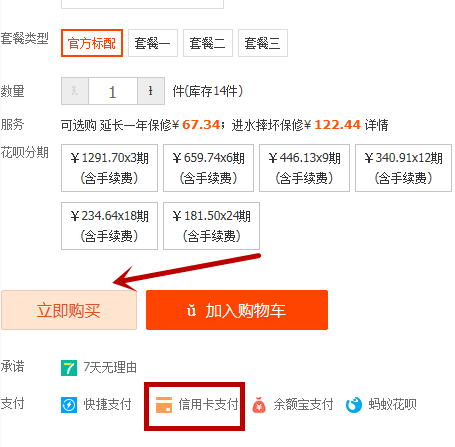Click 件(库存14件) stock text
Viewport: 455px width, 447px height.
(x=208, y=91)
